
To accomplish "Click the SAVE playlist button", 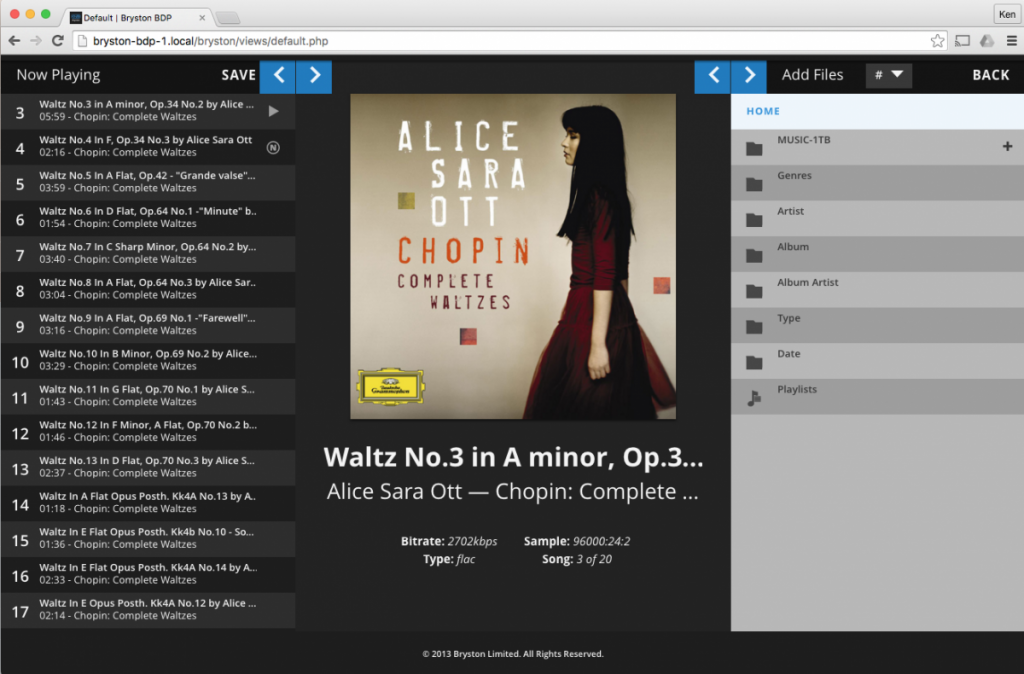I will pyautogui.click(x=238, y=75).
